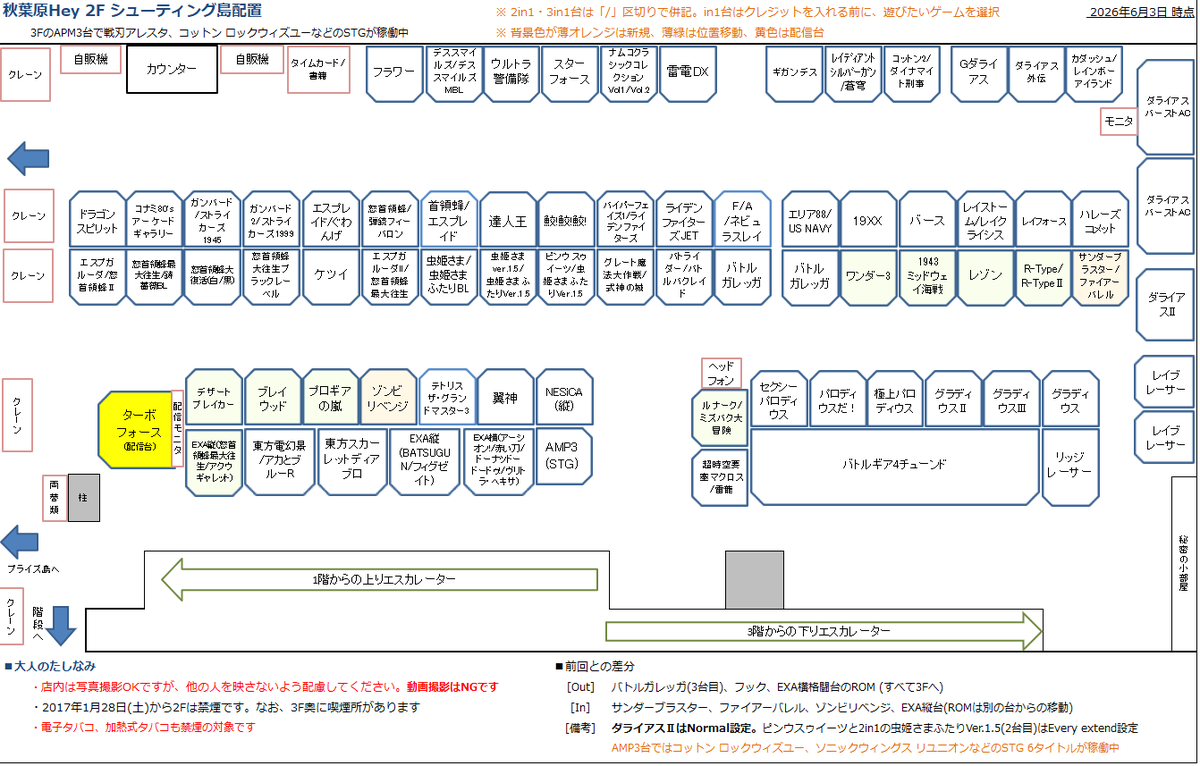
Task: Select the ギガンデス cabinet
Action: [x=795, y=73]
